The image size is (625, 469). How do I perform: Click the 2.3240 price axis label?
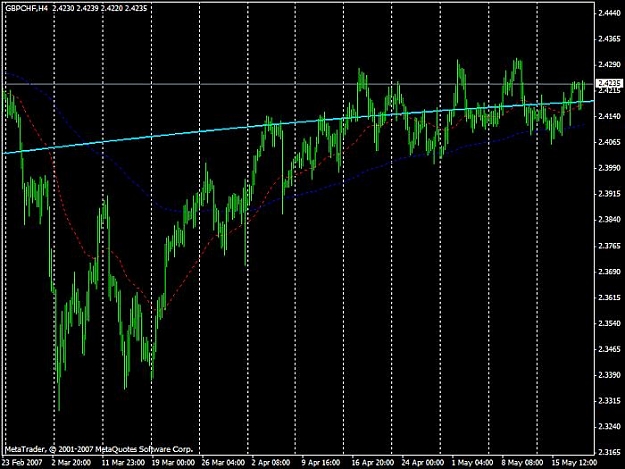coord(609,427)
